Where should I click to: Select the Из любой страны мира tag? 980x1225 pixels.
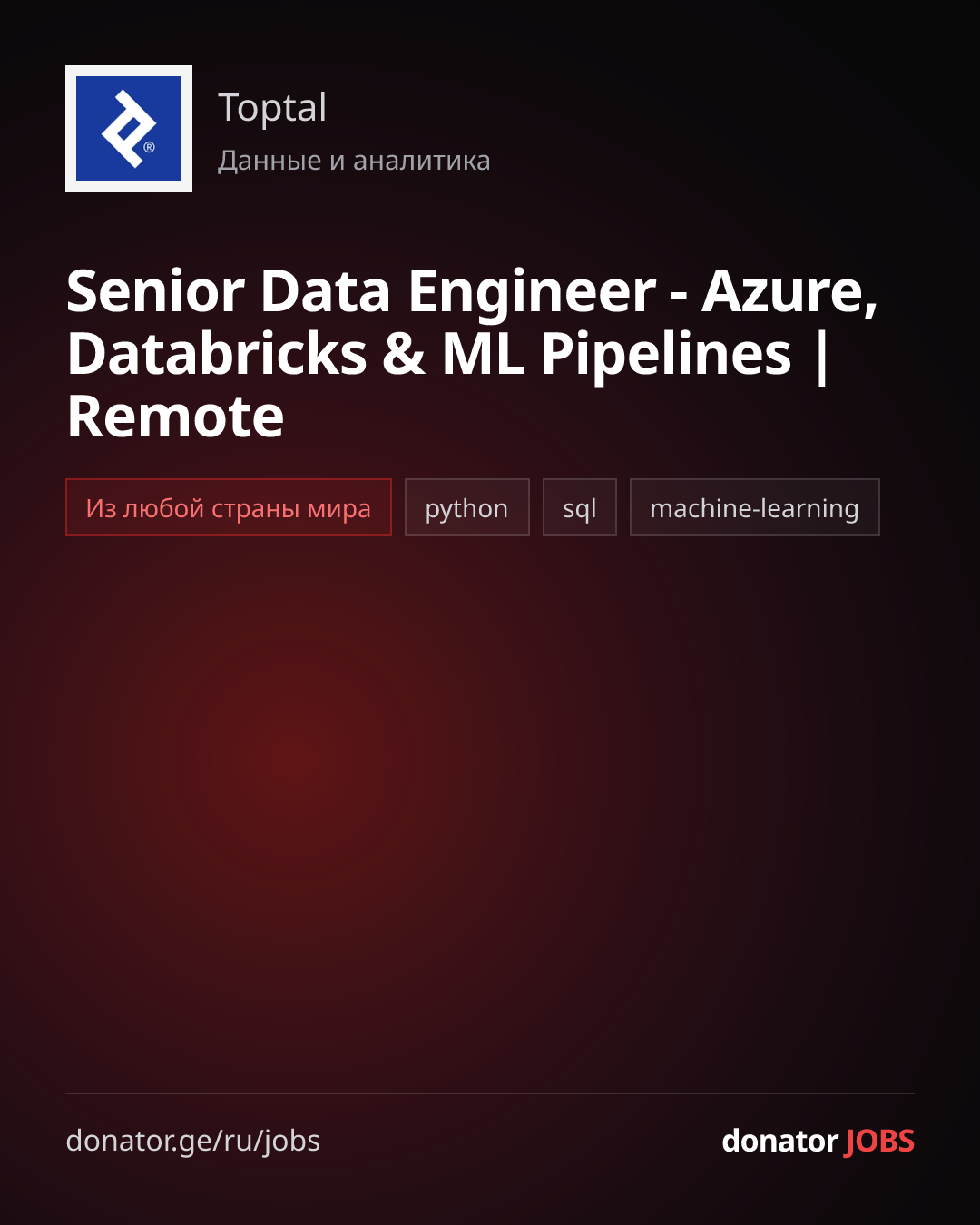[229, 507]
